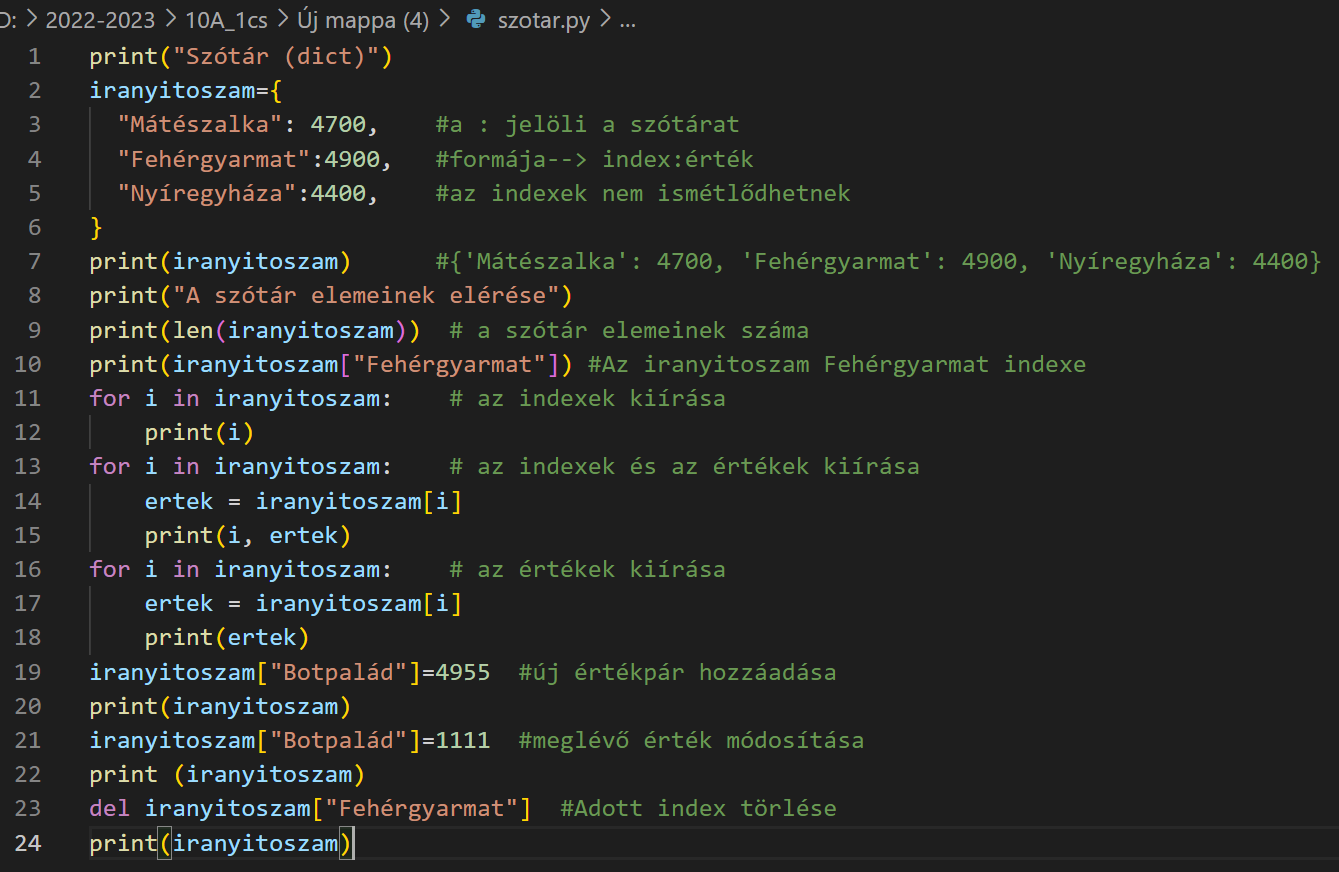
Task: Open the "Új mappa (4)" breadcrumb
Action: point(363,20)
